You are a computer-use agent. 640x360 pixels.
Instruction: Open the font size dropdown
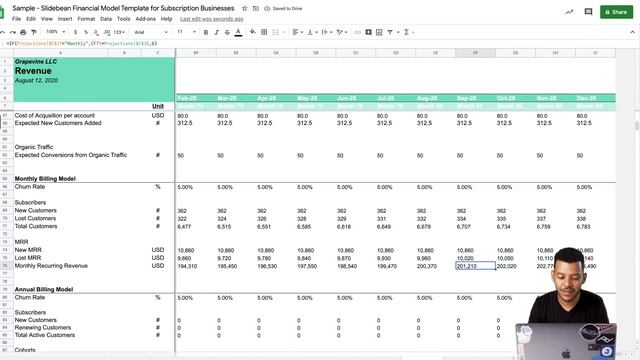[x=187, y=32]
